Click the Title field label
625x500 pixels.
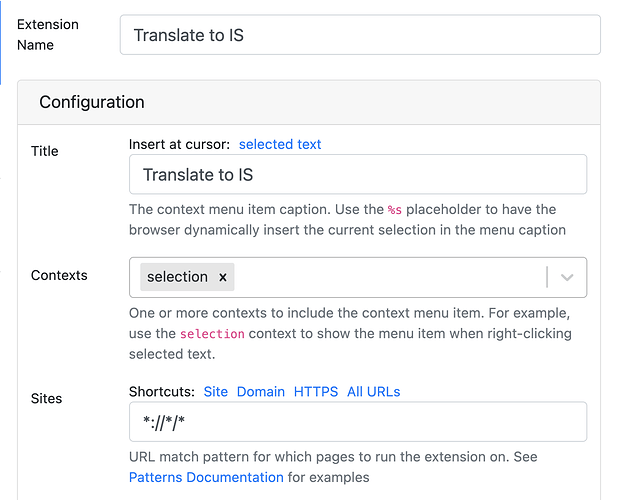pos(45,151)
